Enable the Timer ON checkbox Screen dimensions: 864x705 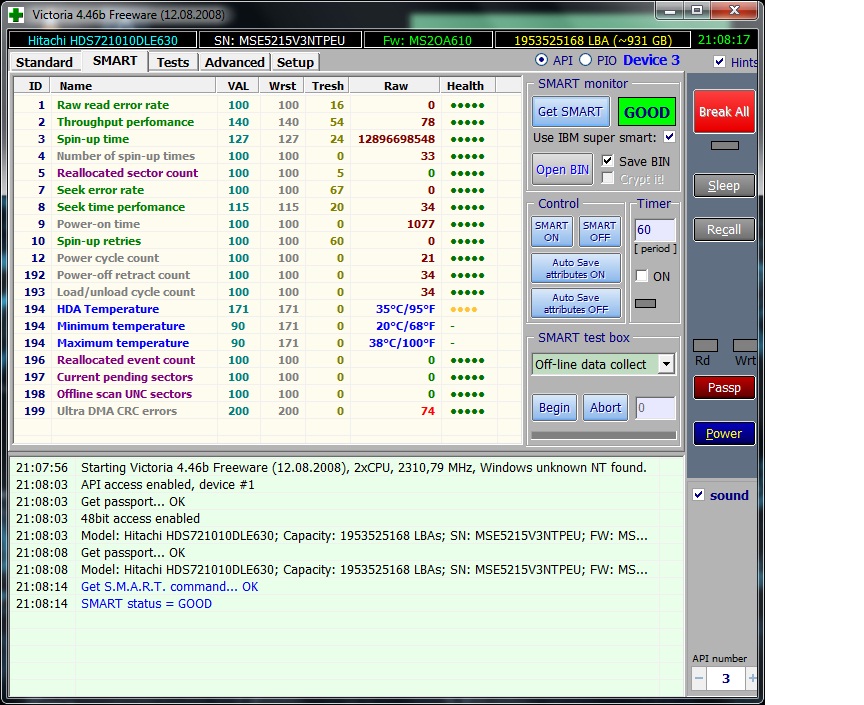click(x=642, y=276)
